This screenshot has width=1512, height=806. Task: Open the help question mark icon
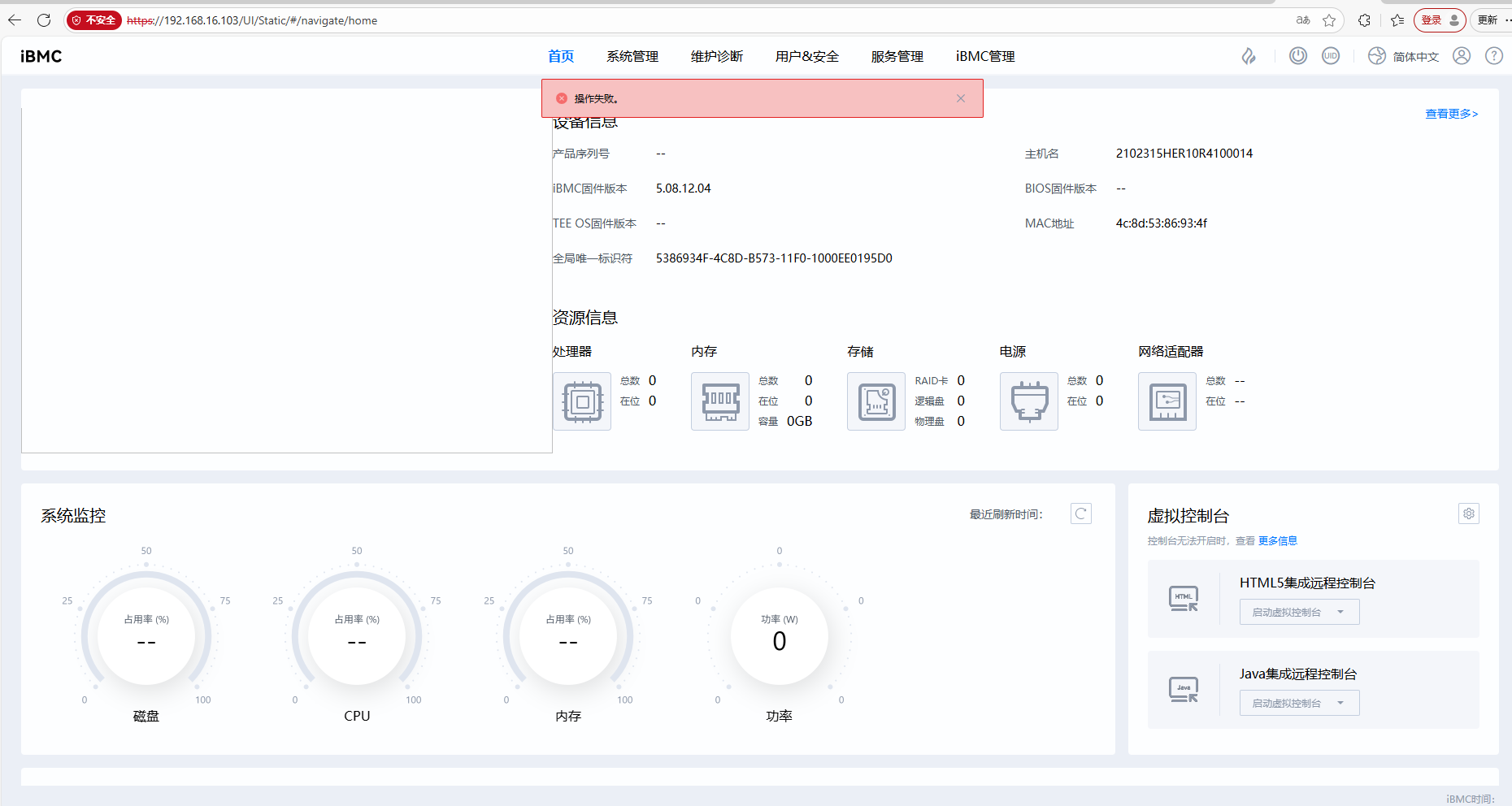[x=1494, y=56]
